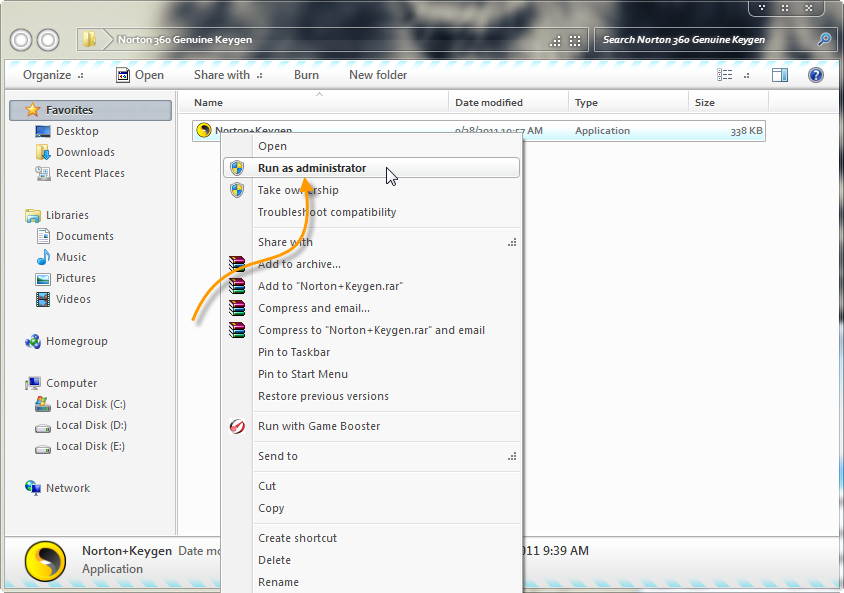The image size is (844, 593).
Task: Select Local Disk (E:) in sidebar
Action: click(x=90, y=446)
